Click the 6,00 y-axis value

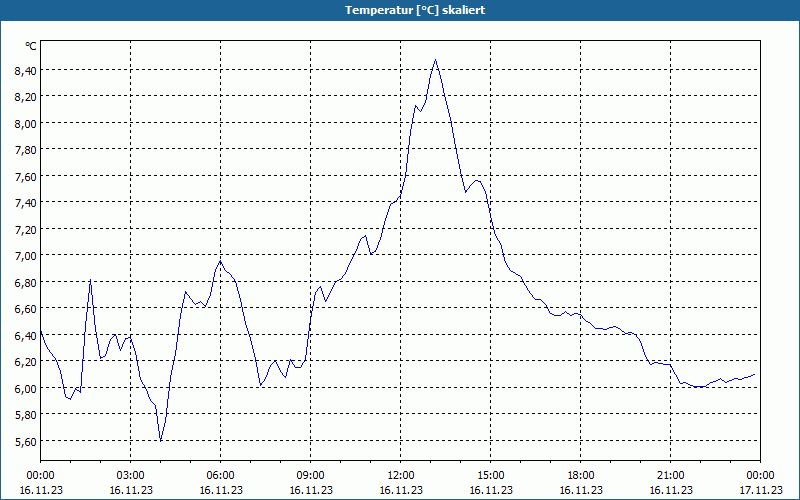point(26,389)
